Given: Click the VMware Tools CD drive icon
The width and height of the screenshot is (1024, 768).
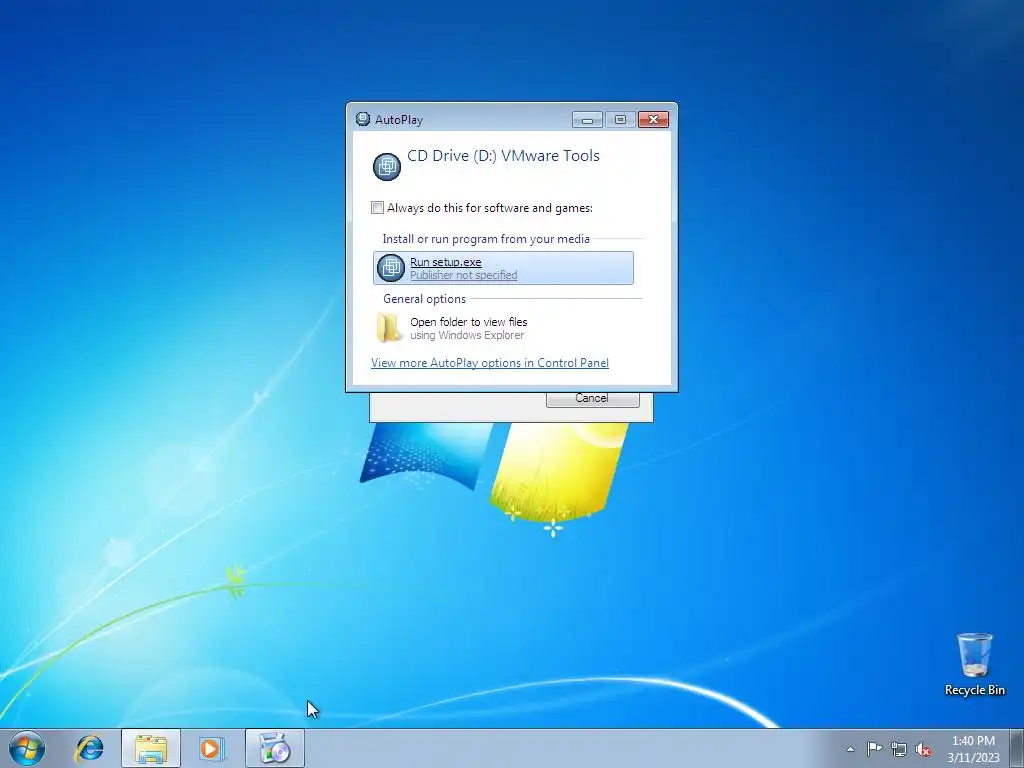Looking at the screenshot, I should coord(387,166).
